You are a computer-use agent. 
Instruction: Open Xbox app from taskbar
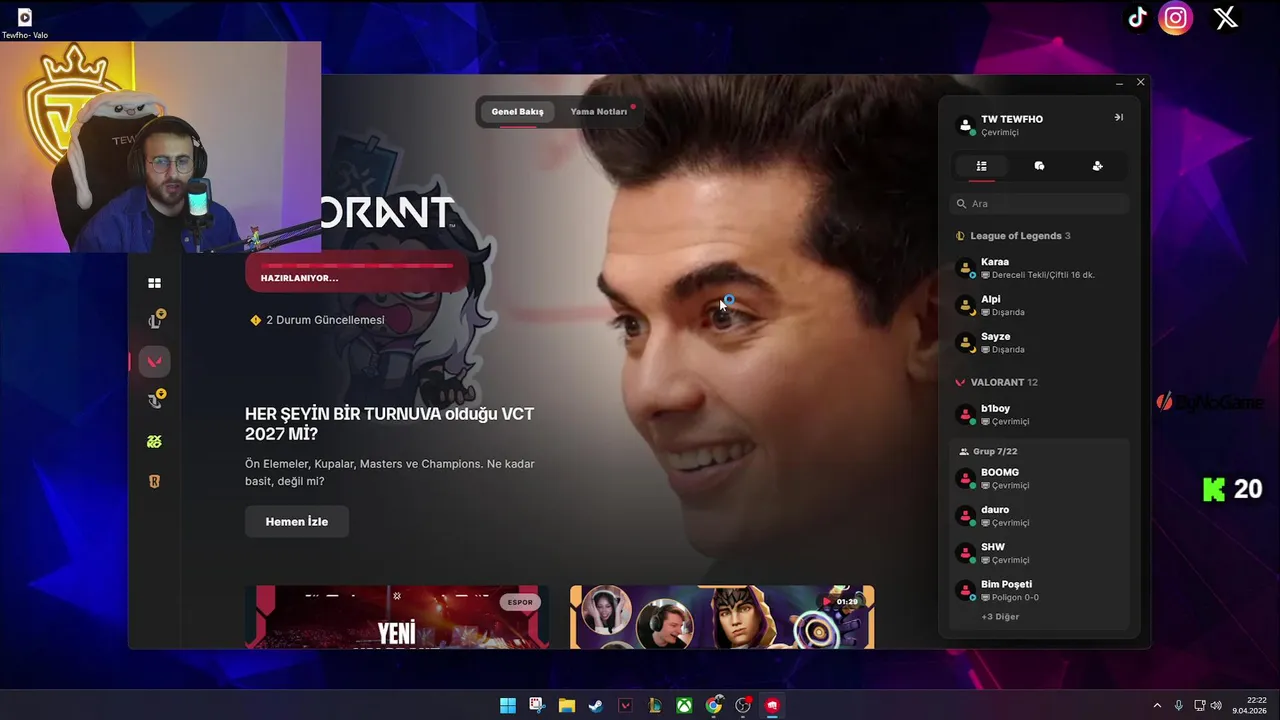click(684, 705)
